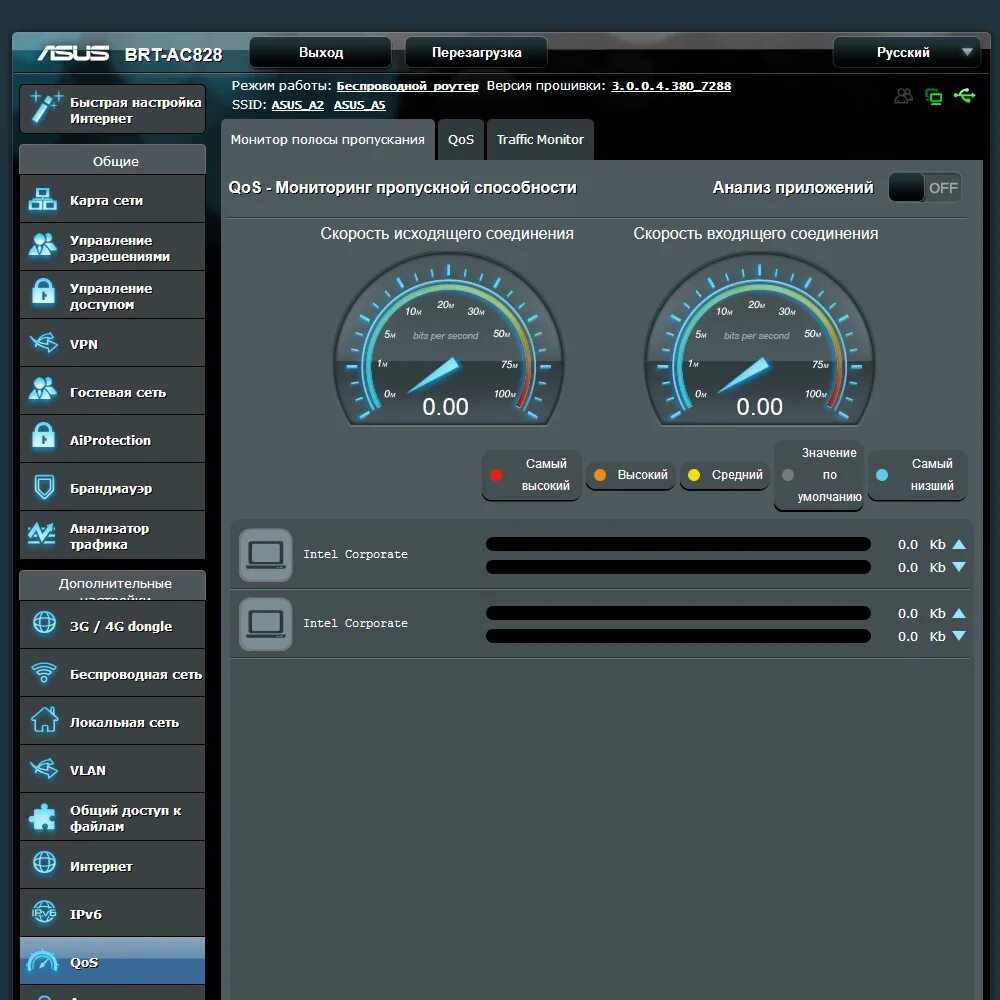Open the ASUS_A5 SSID link
Screen dimensions: 1000x1000
coord(359,105)
